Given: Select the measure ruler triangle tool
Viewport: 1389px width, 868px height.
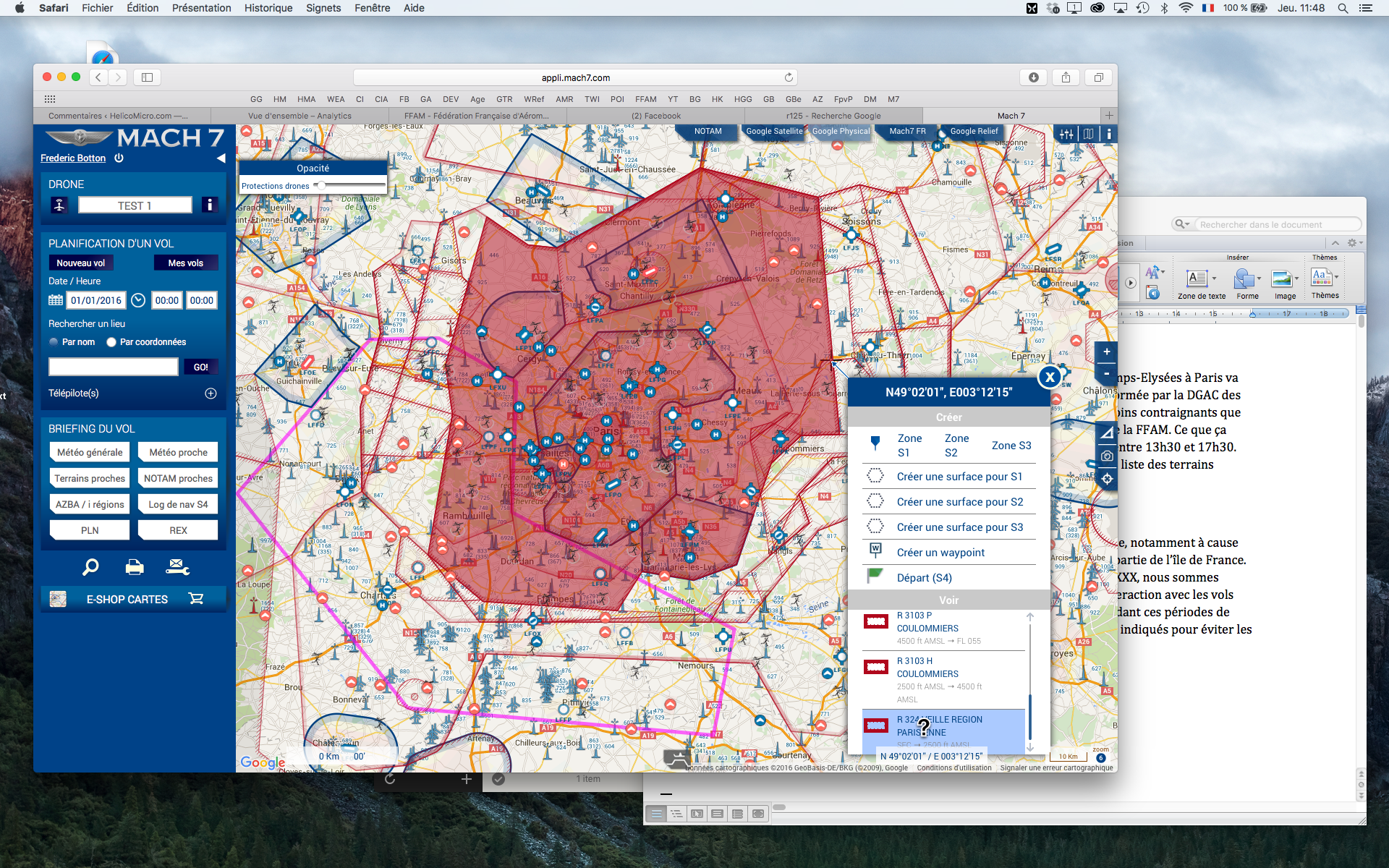Looking at the screenshot, I should [x=1107, y=433].
